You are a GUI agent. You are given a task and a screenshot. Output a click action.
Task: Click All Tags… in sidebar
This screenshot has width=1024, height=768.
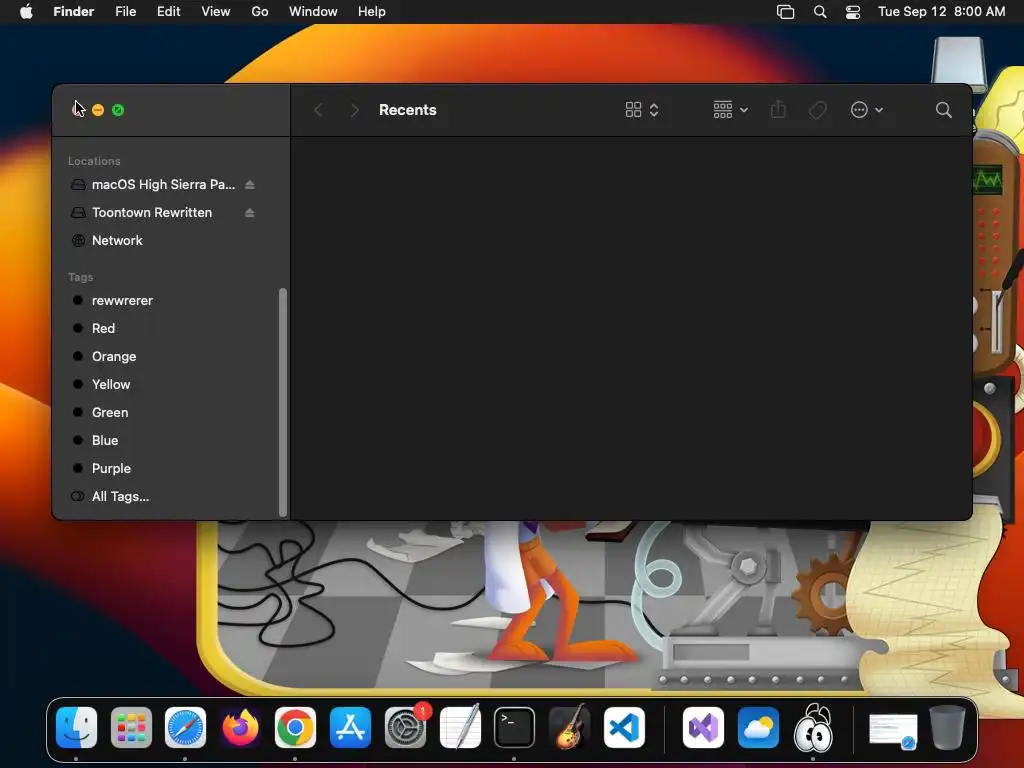tap(163, 497)
